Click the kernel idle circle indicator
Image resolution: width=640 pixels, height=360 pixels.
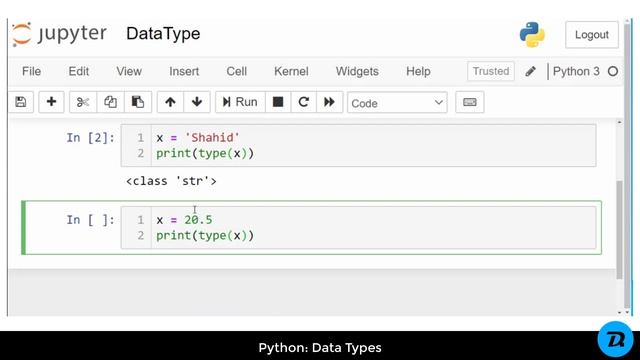pos(613,71)
